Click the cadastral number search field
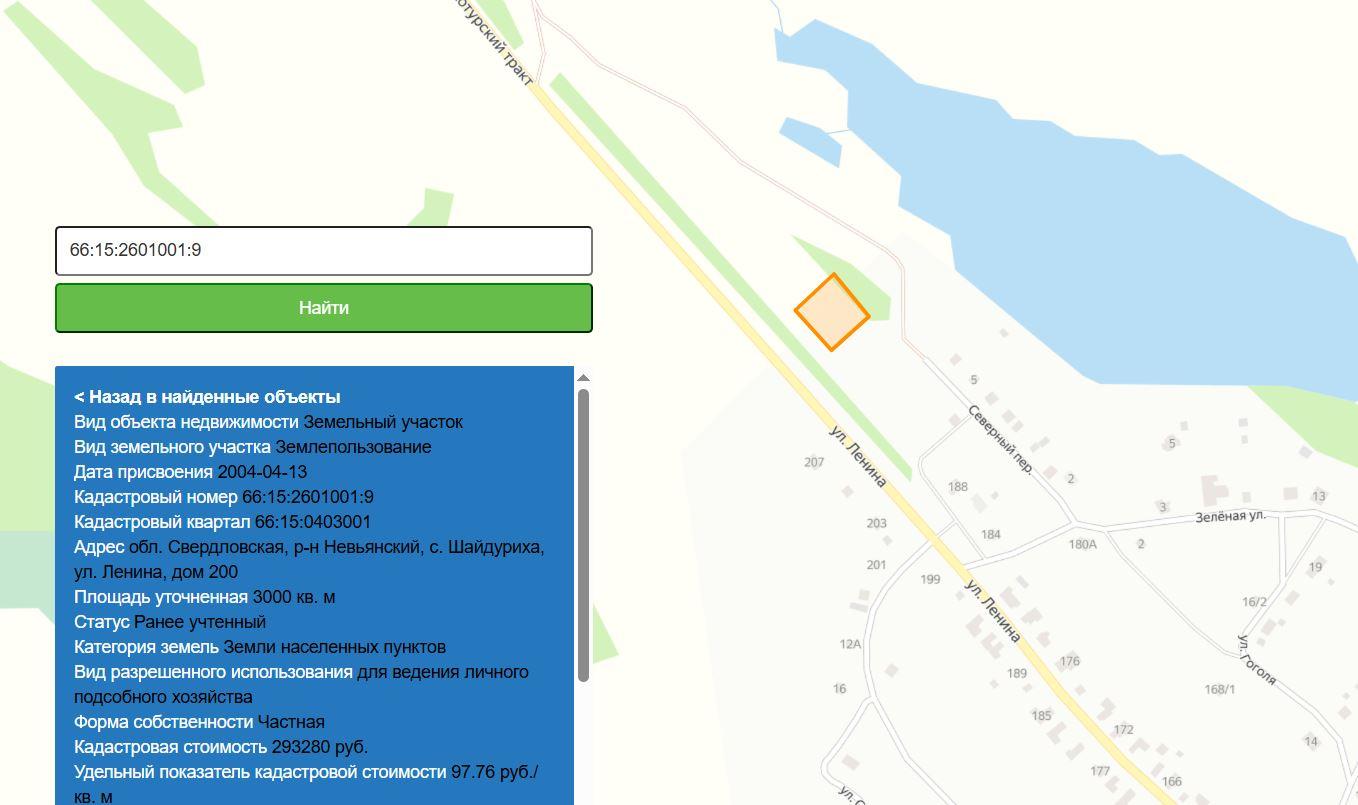 click(323, 250)
